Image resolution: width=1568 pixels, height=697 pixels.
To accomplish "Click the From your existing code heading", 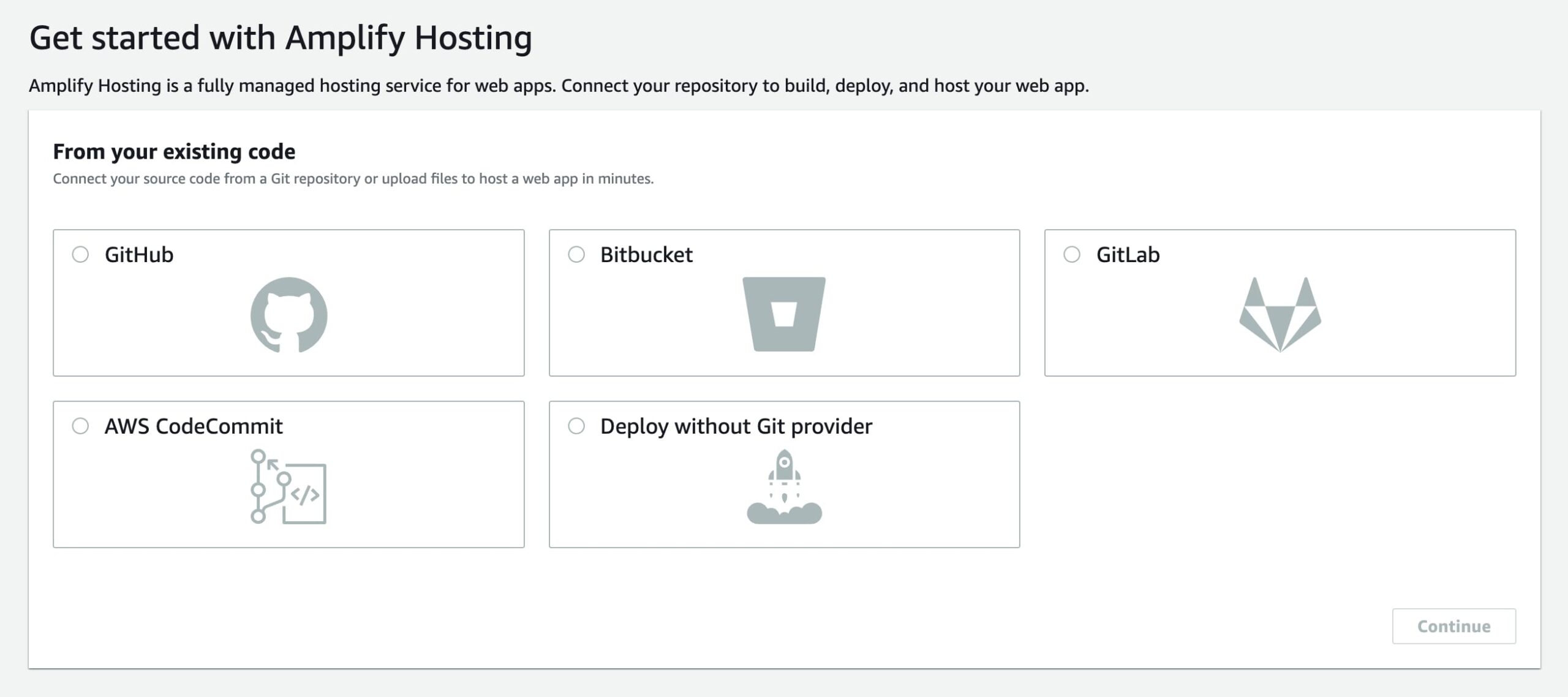I will (x=174, y=151).
